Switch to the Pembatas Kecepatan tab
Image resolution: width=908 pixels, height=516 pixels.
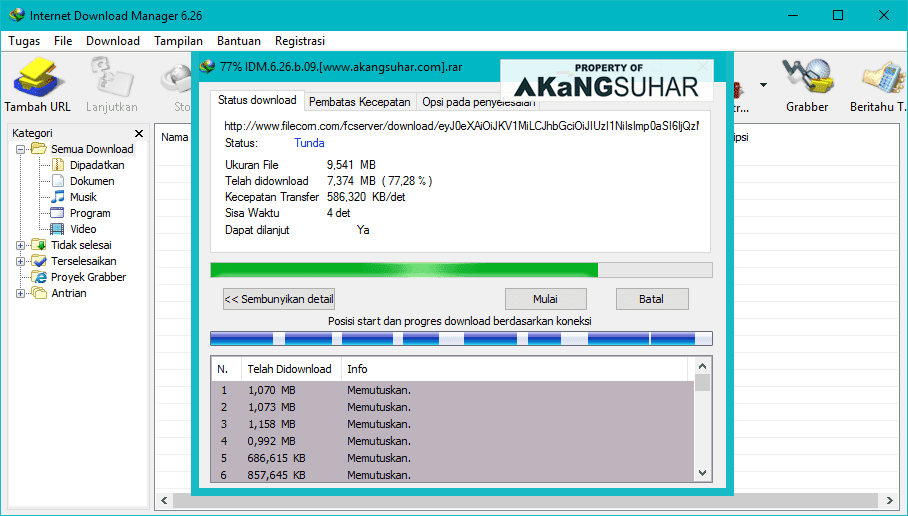coord(360,102)
